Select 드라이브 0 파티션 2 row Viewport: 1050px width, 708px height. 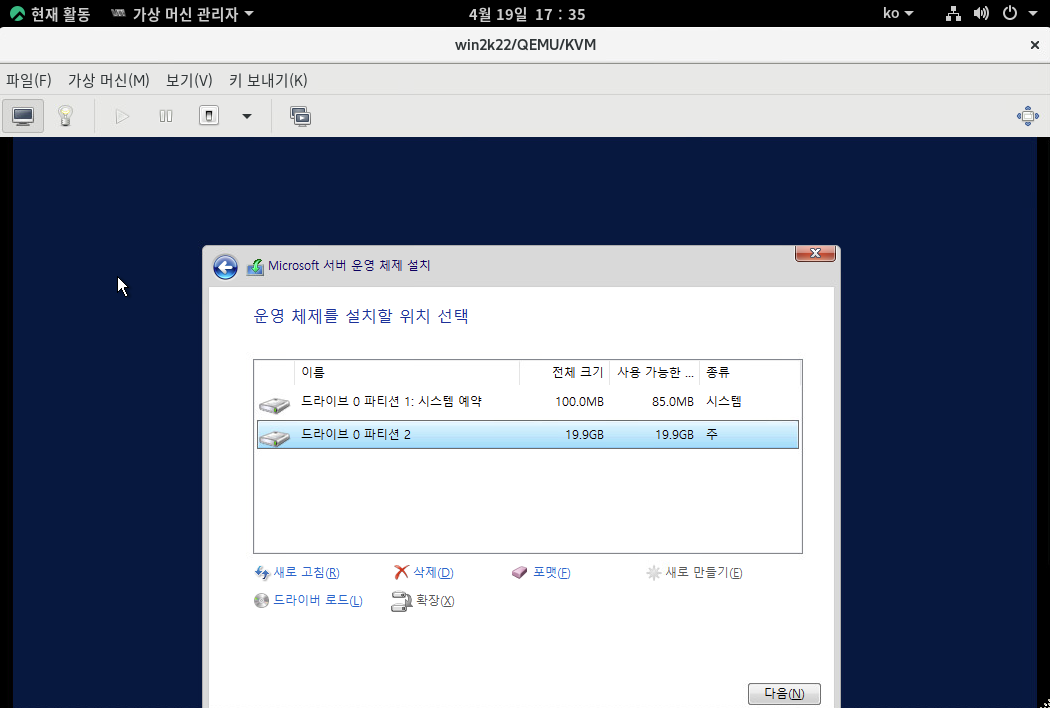[x=528, y=434]
